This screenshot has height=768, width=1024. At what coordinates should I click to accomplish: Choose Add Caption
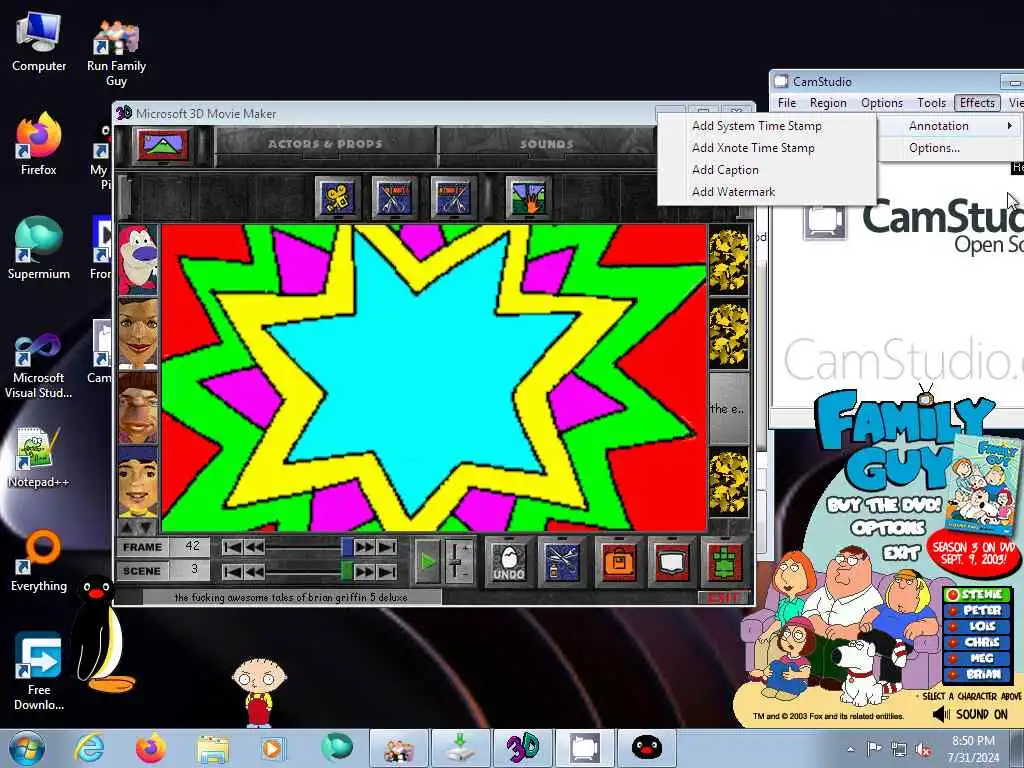[767, 170]
